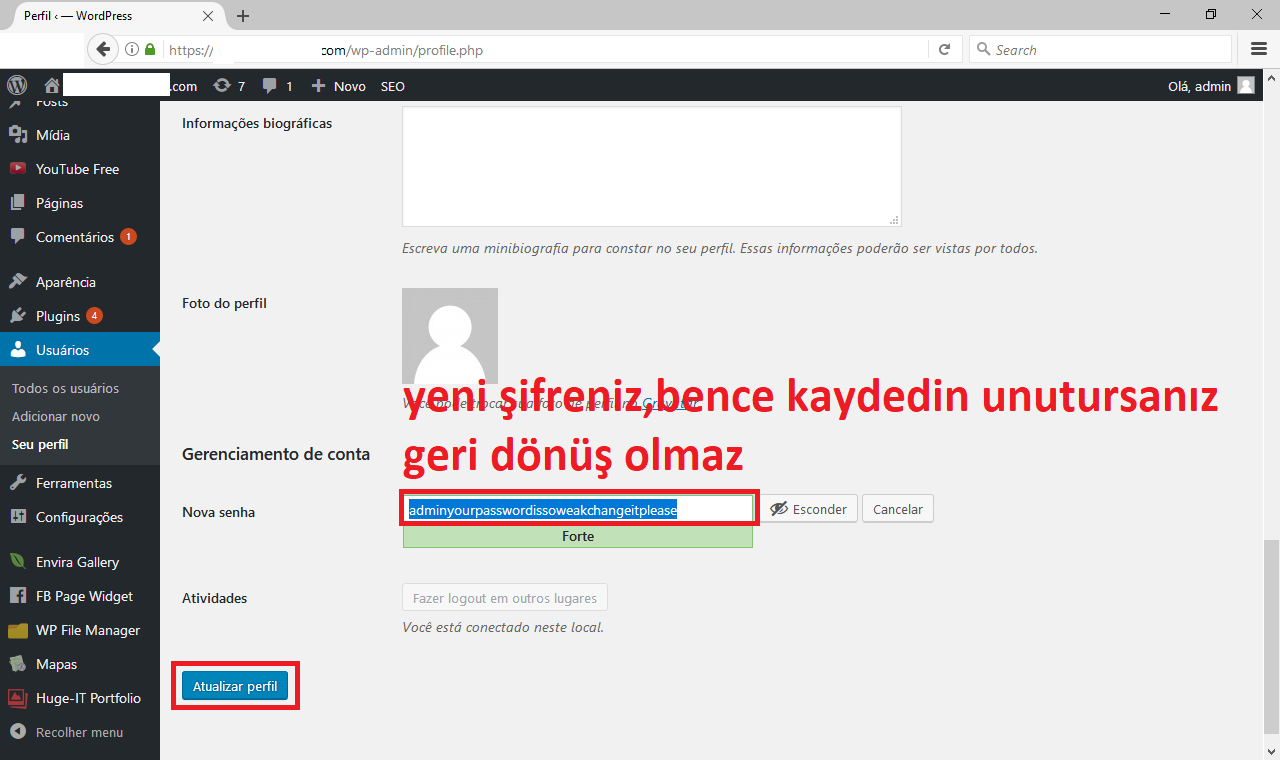Image resolution: width=1280 pixels, height=760 pixels.
Task: Open a new tab with plus button
Action: (x=243, y=16)
